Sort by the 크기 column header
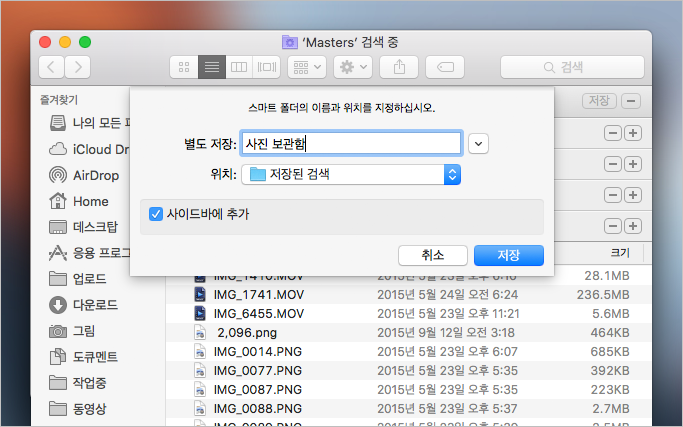Image resolution: width=683 pixels, height=427 pixels. tap(620, 253)
